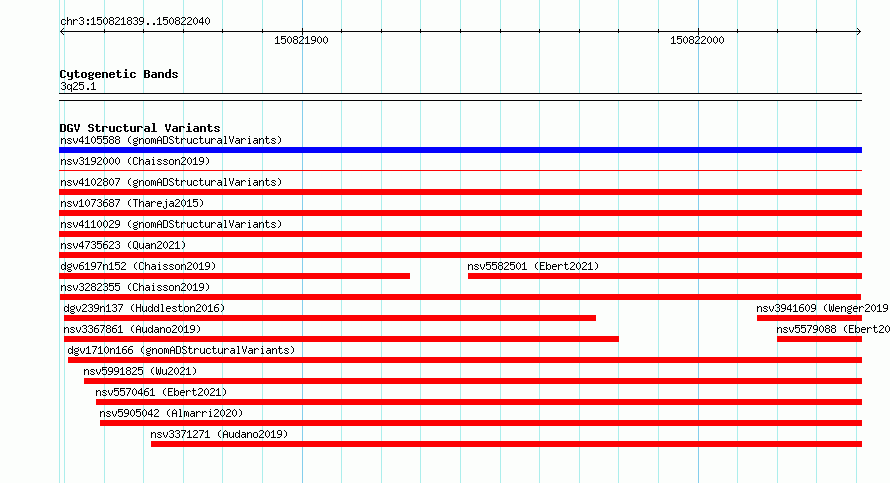This screenshot has height=483, width=890.
Task: Click the red bar under nsv3941609
Action: click(x=809, y=318)
